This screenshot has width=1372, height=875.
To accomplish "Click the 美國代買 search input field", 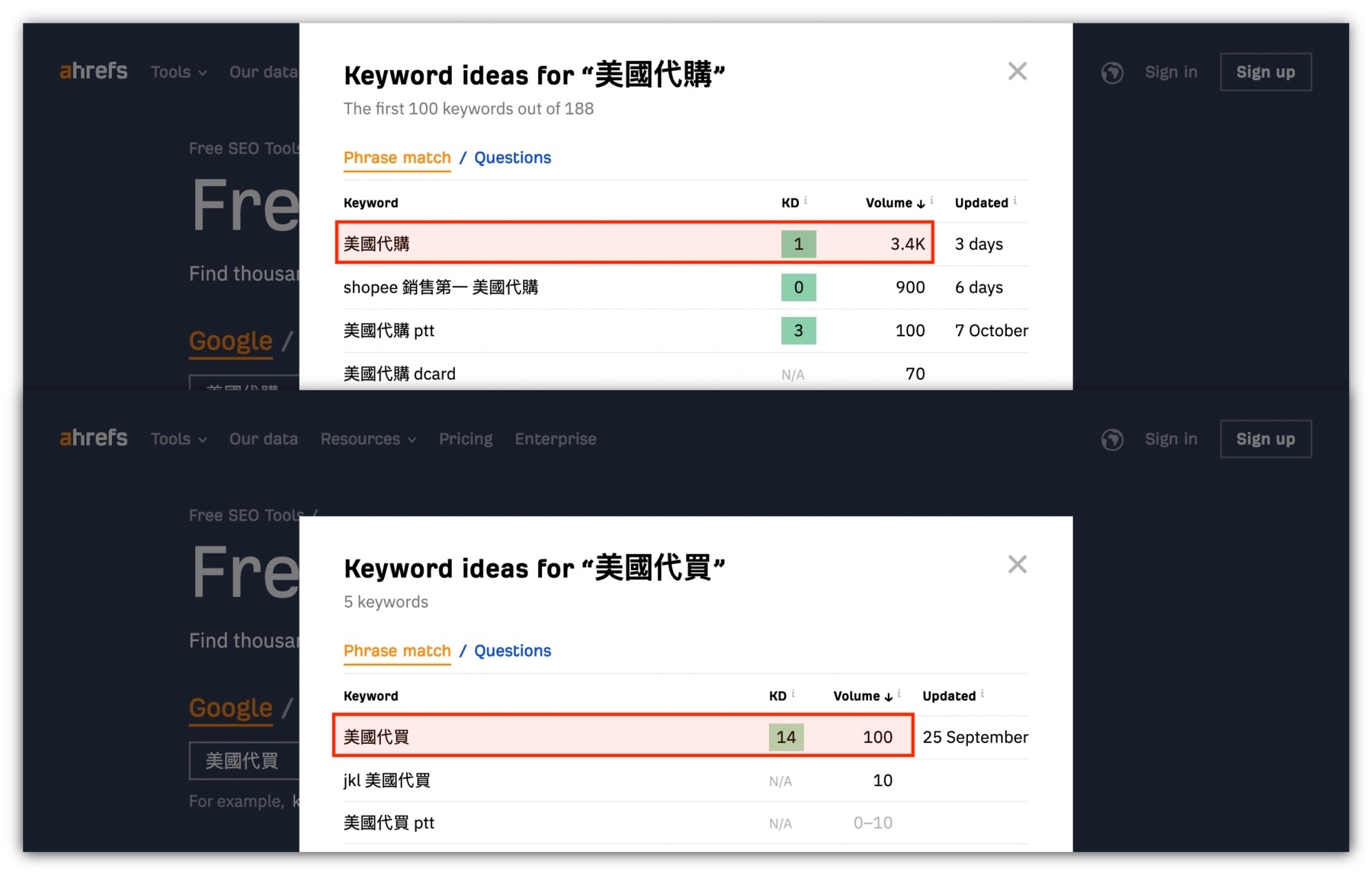I will coord(244,761).
